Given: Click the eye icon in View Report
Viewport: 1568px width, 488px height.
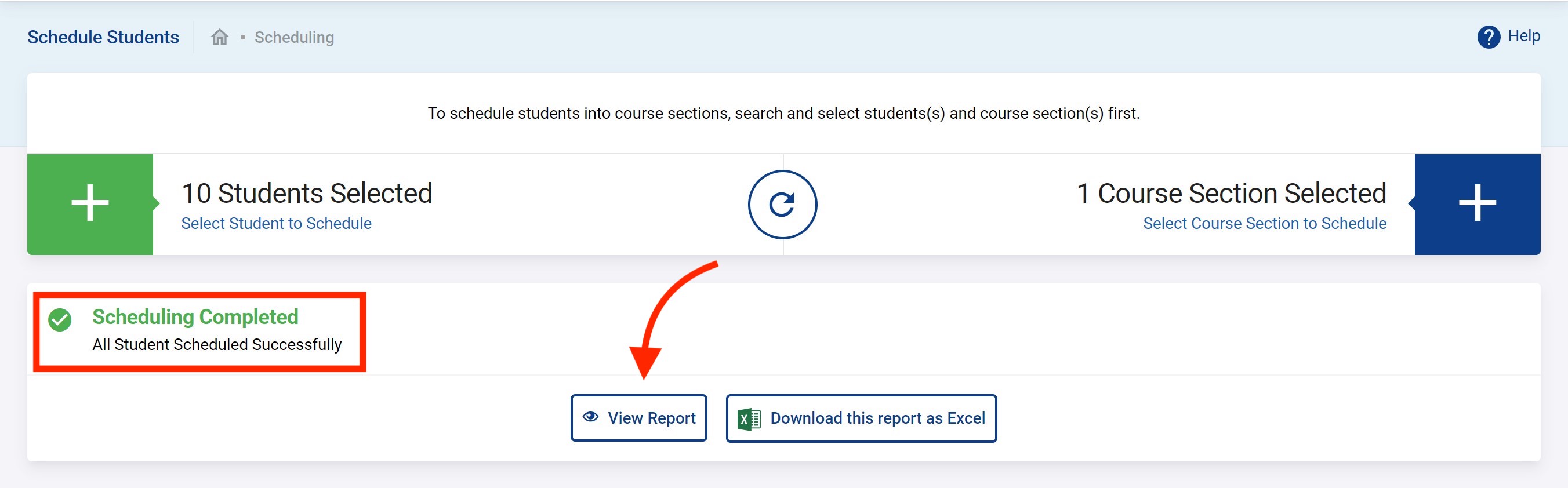Looking at the screenshot, I should (x=590, y=417).
